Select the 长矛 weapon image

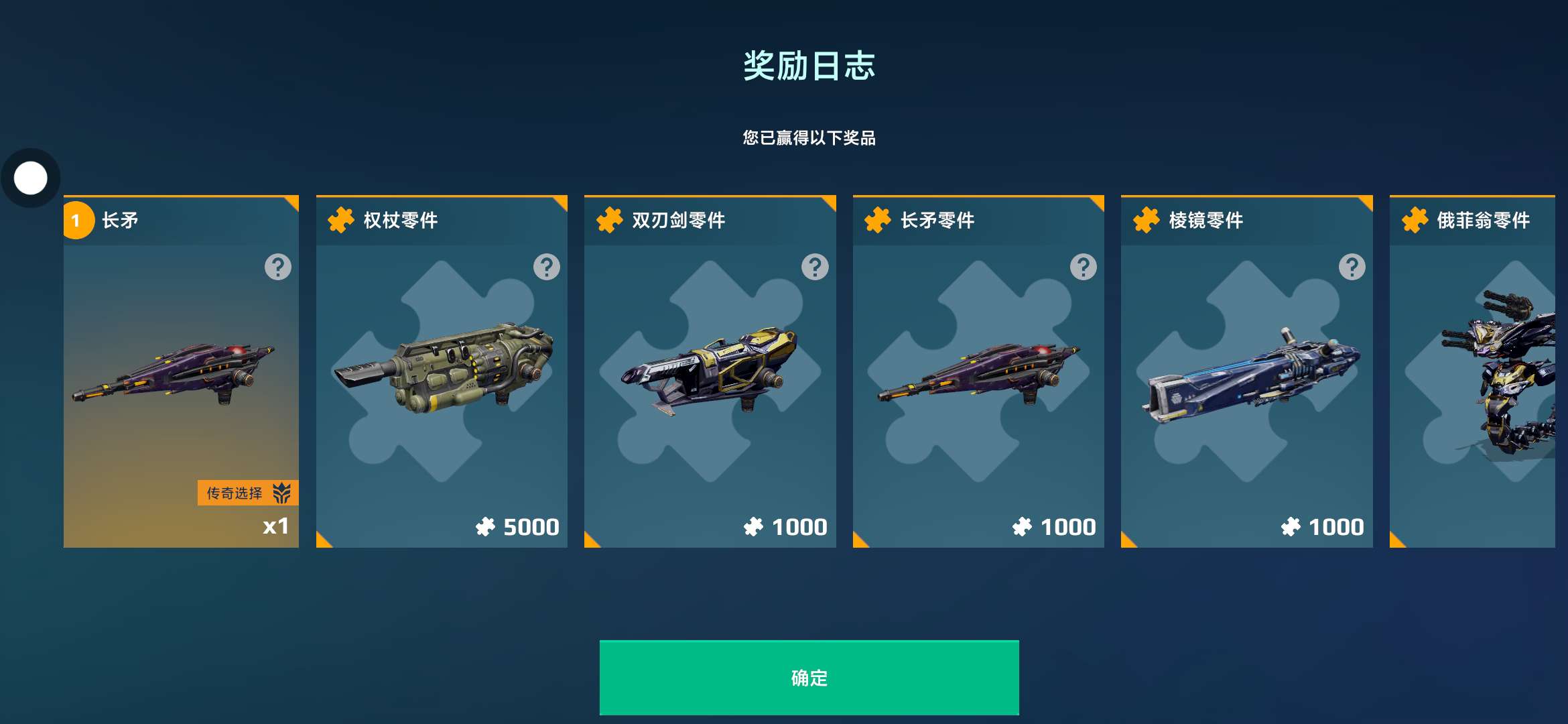click(173, 373)
